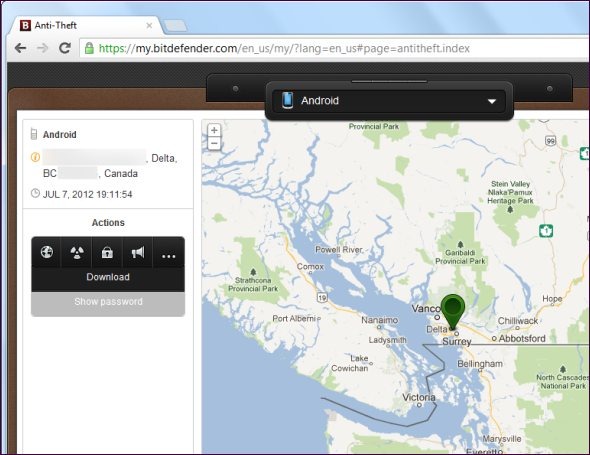Go forward in browser history
The height and width of the screenshot is (455, 590).
[43, 48]
